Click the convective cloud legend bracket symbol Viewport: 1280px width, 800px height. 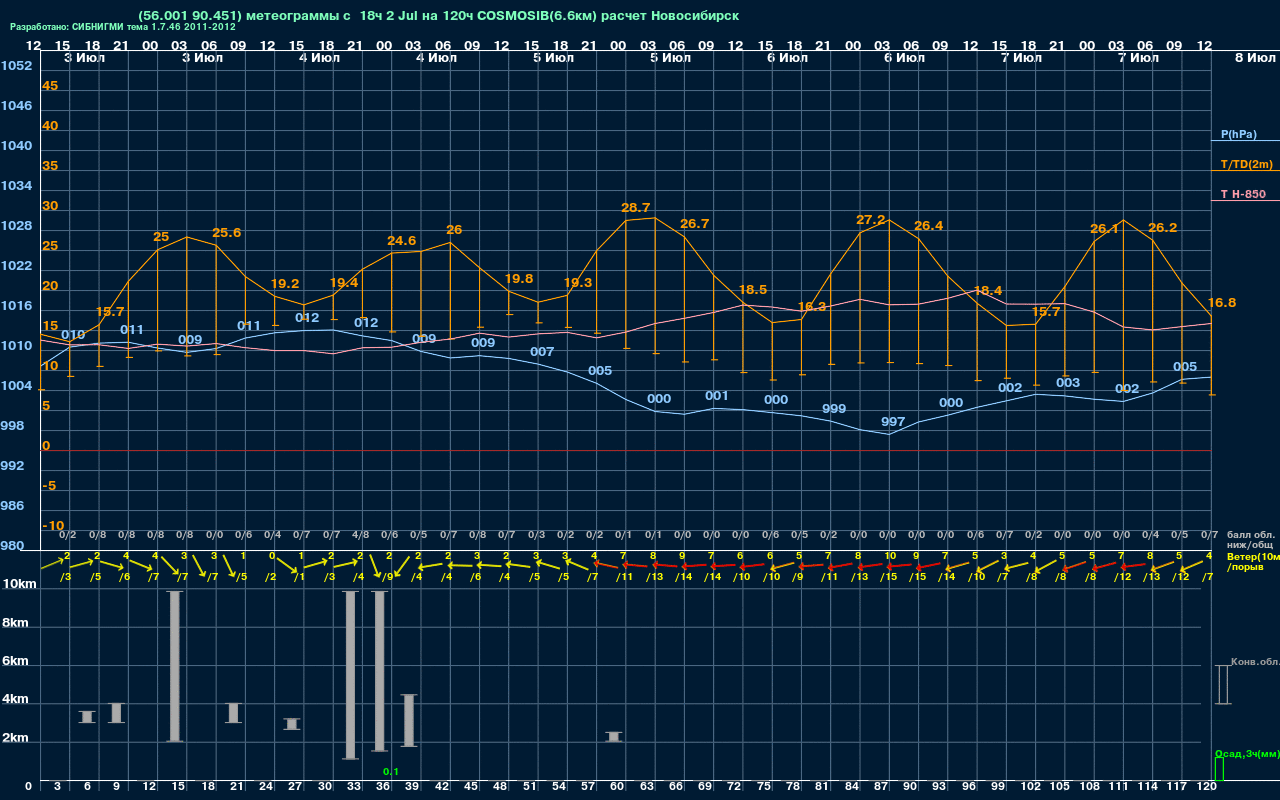click(x=1222, y=685)
